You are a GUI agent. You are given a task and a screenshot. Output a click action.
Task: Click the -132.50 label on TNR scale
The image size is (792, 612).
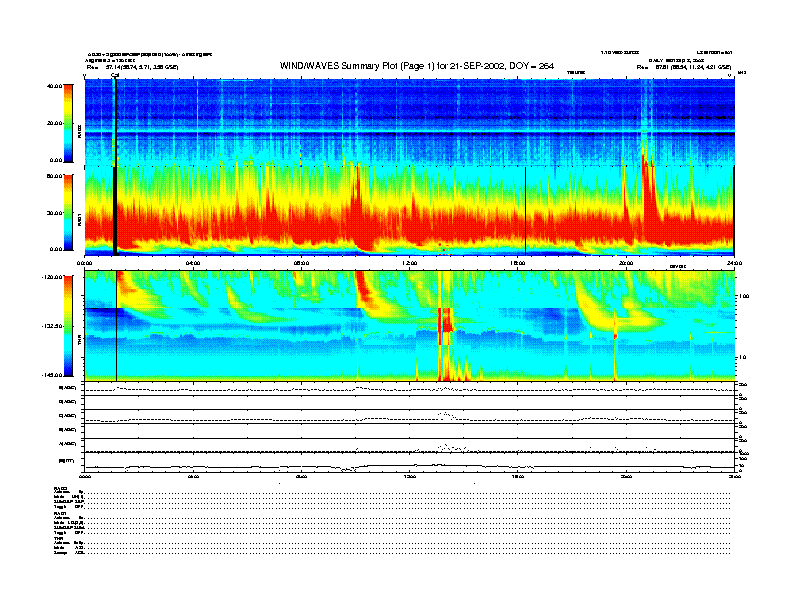pyautogui.click(x=52, y=326)
